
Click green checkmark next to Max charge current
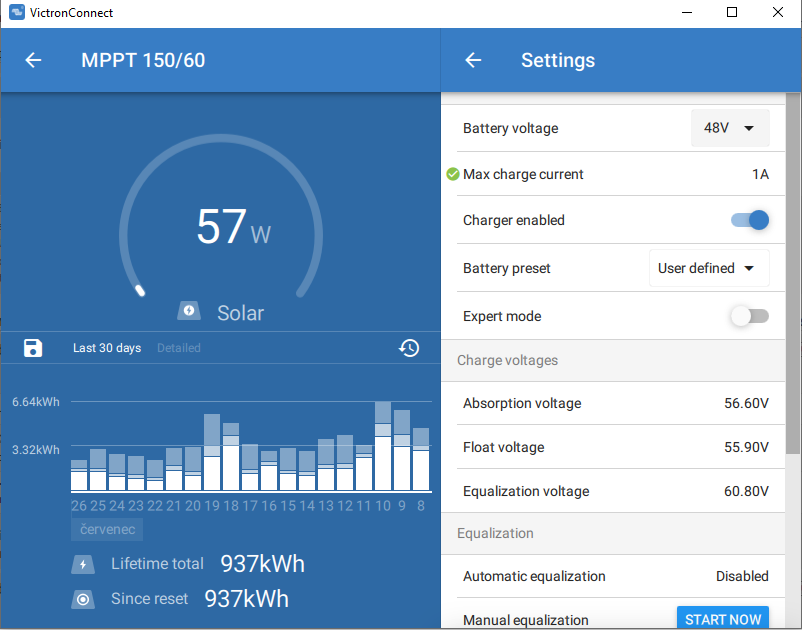point(452,174)
